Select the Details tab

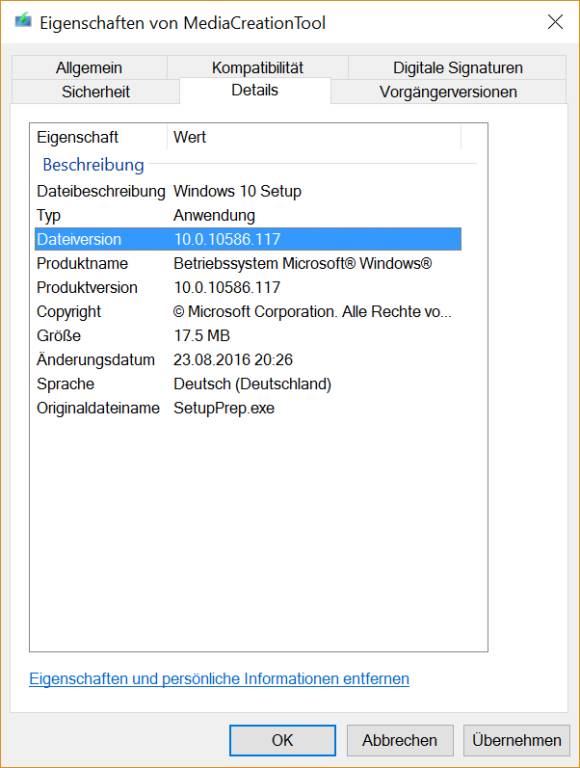tap(255, 91)
